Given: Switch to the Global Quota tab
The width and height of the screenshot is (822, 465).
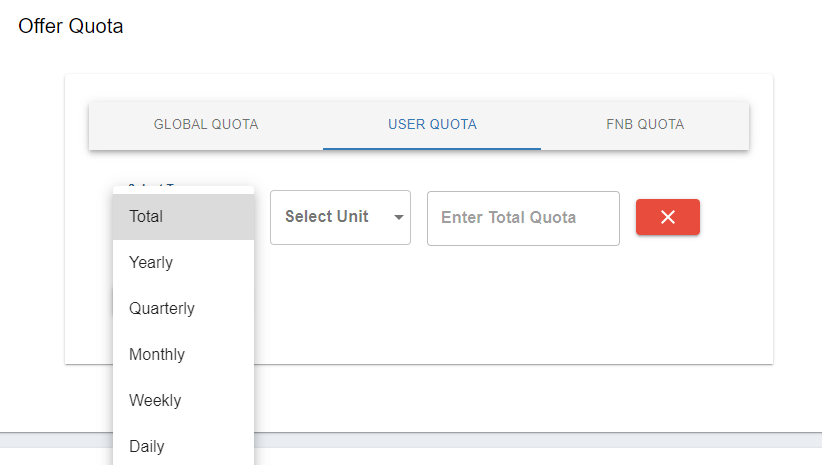Looking at the screenshot, I should click(x=206, y=125).
